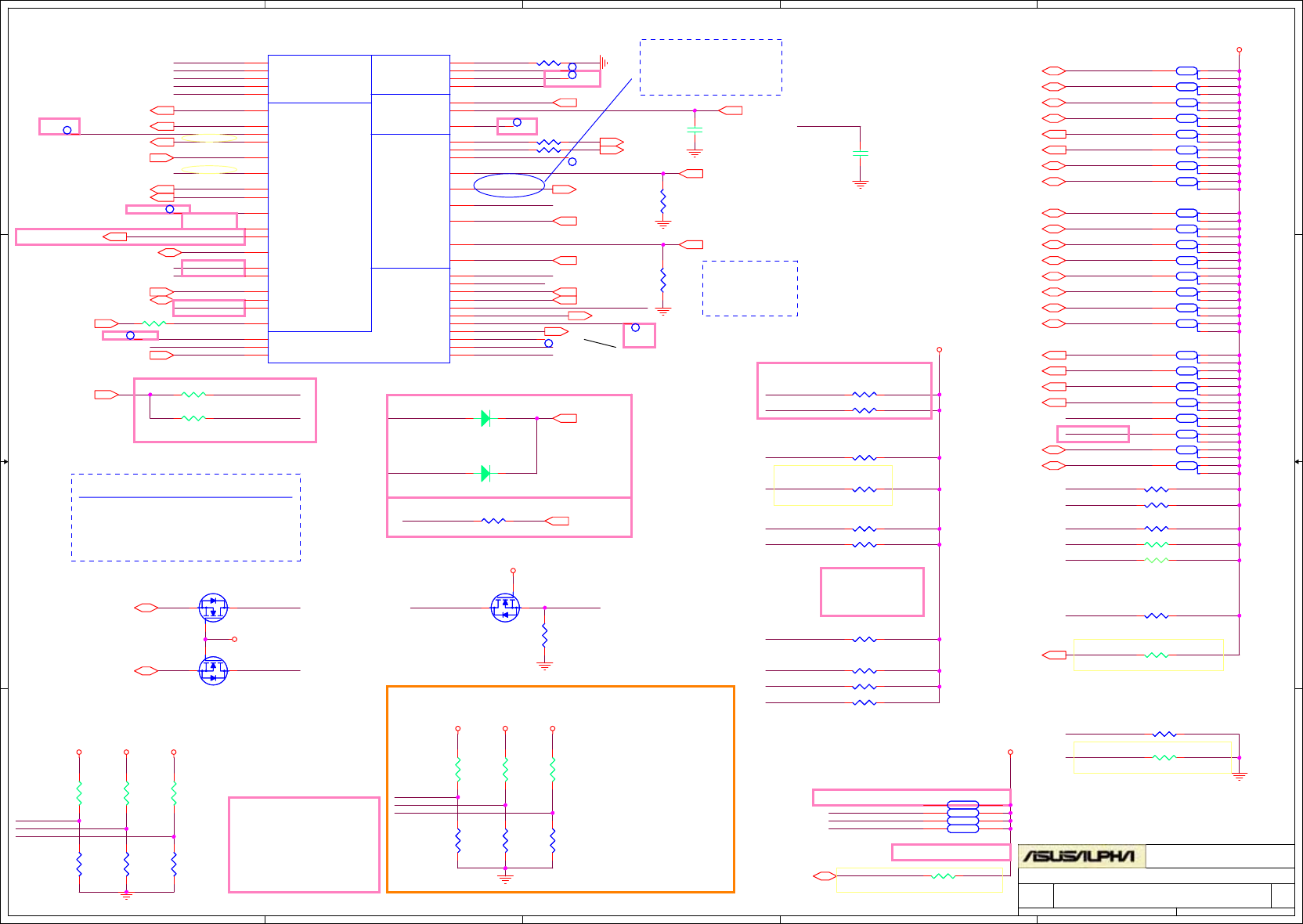Screen dimensions: 1303x924
Task: Select the standalone capacitor on the L-shaped wire
Action: pyautogui.click(x=860, y=154)
